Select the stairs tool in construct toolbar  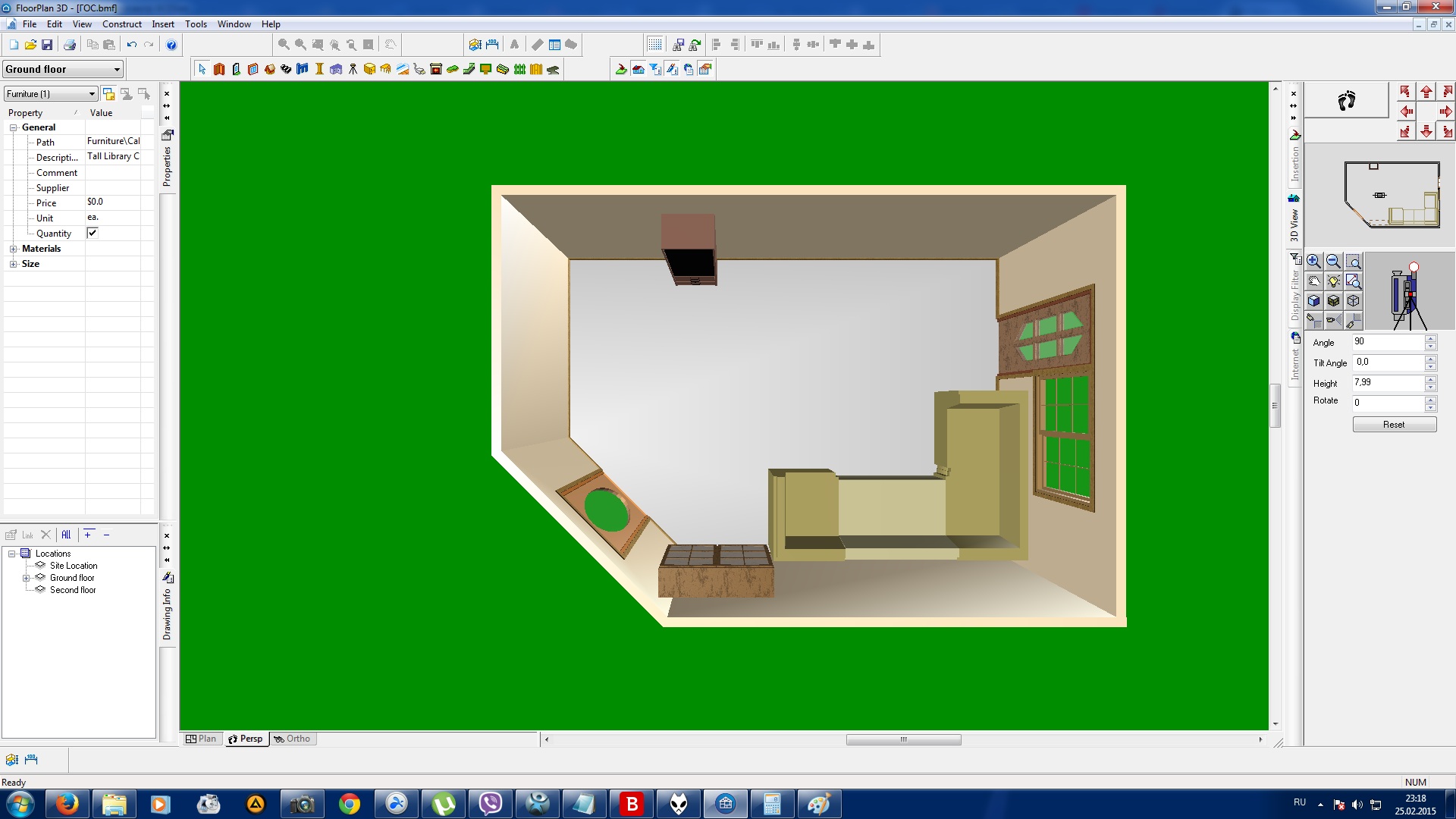(286, 69)
